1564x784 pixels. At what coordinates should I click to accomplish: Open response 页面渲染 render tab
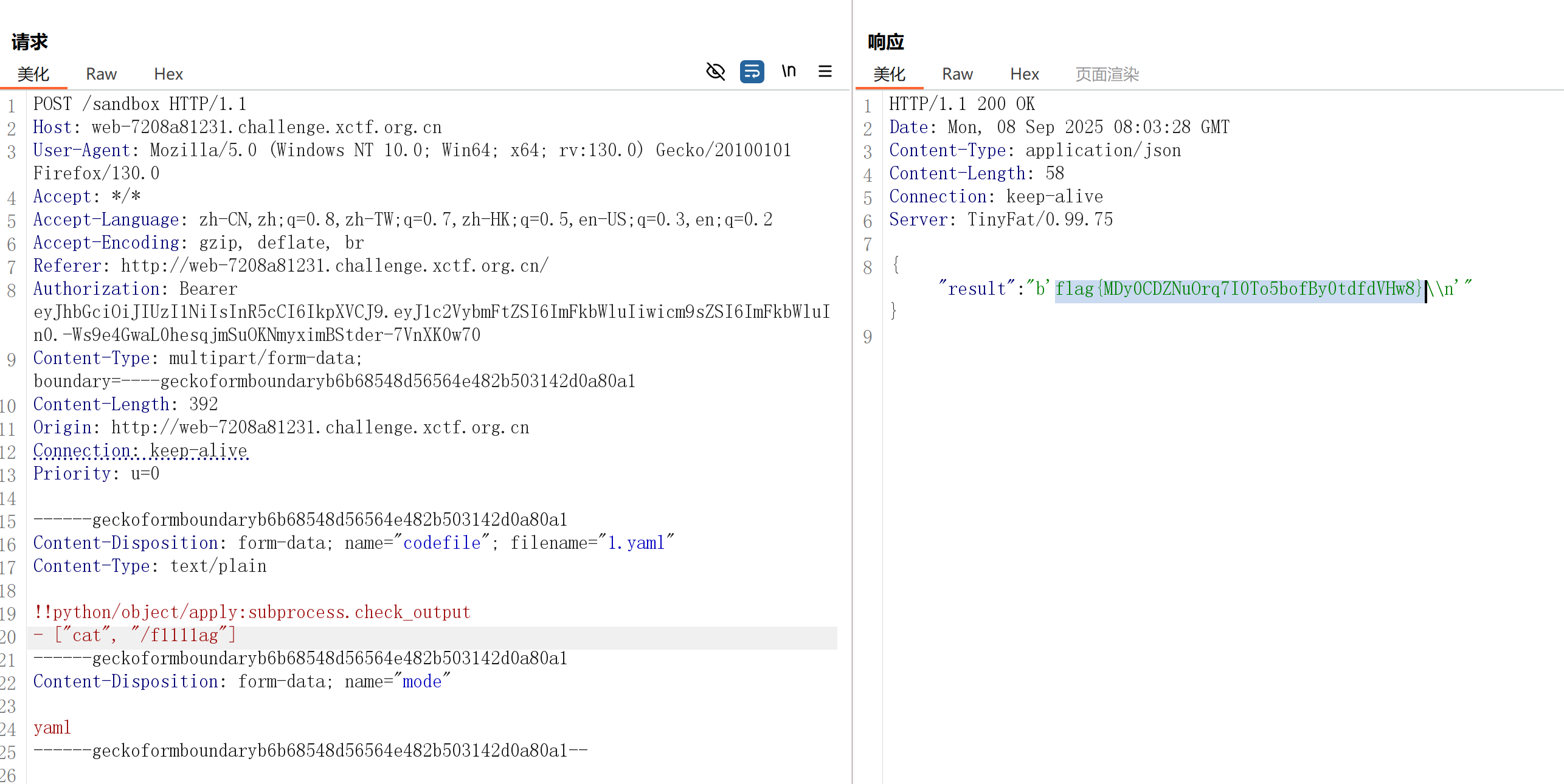1107,74
